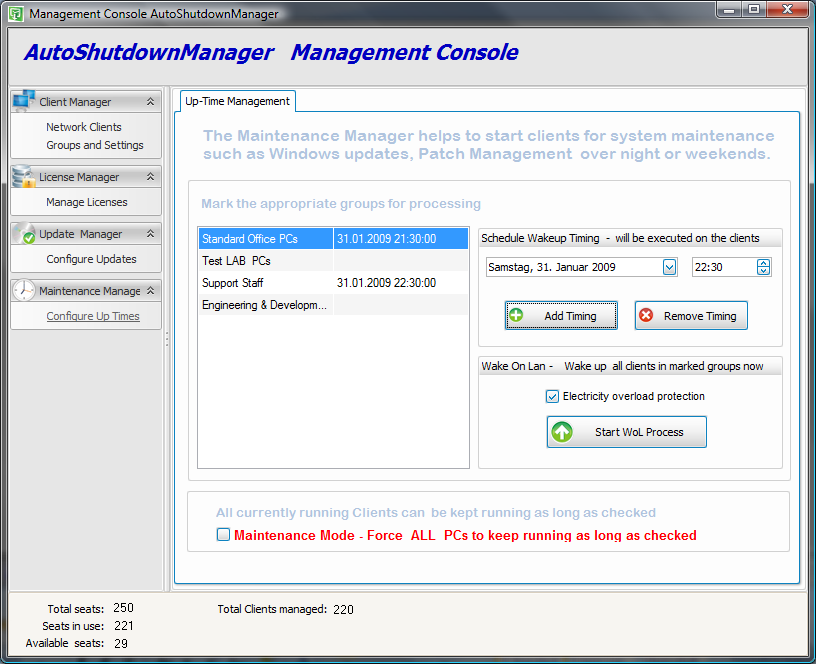Maximize the Management Console window
This screenshot has width=816, height=664.
coord(754,9)
